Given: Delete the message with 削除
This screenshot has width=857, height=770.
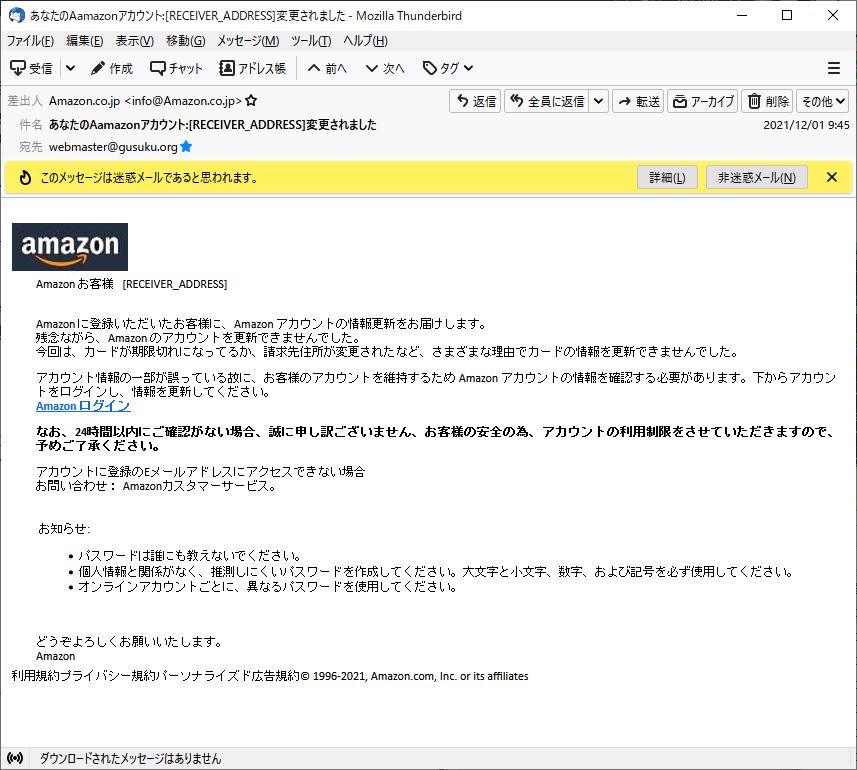Looking at the screenshot, I should click(x=767, y=101).
